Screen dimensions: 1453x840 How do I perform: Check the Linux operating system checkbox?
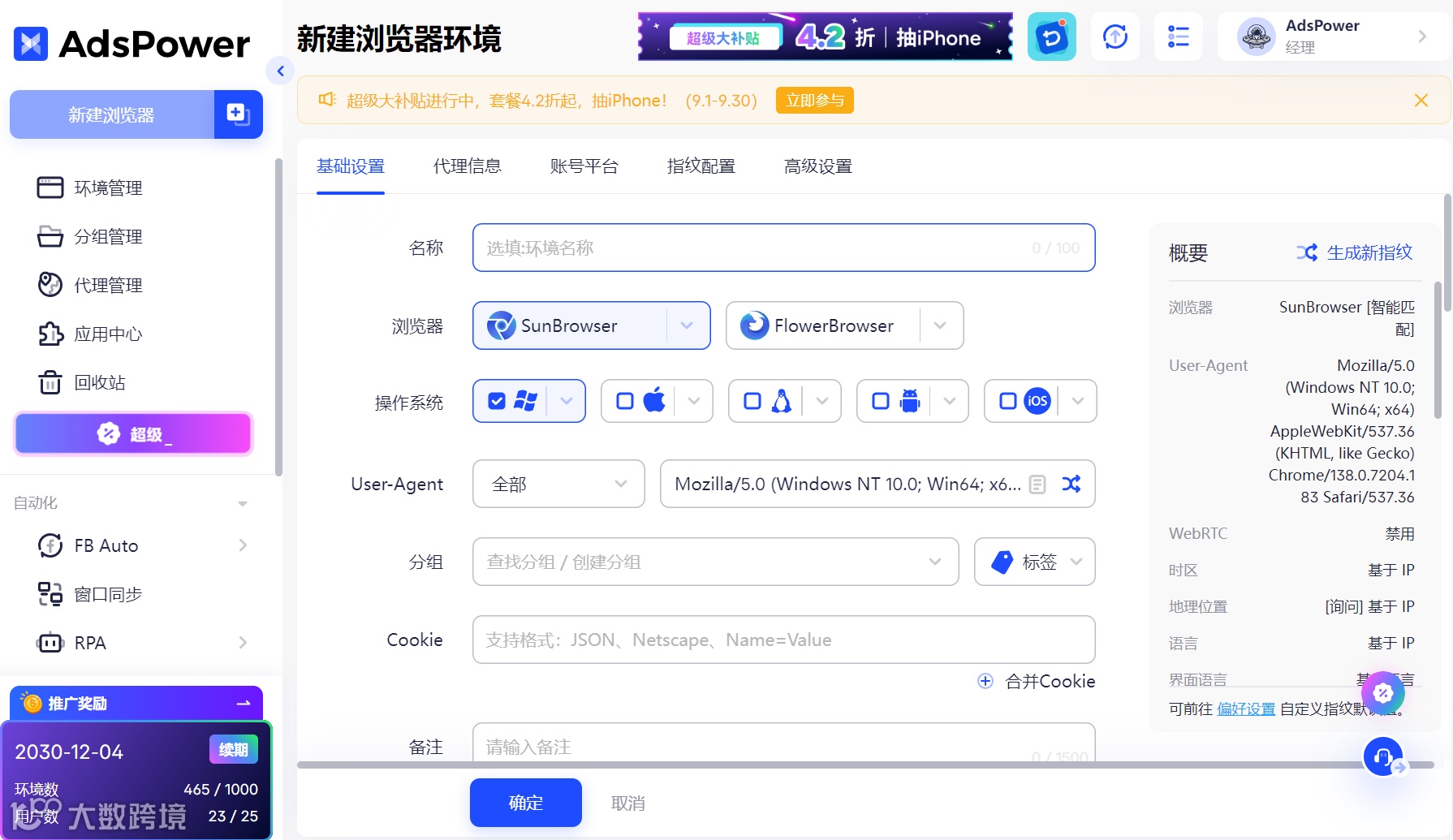pyautogui.click(x=752, y=401)
